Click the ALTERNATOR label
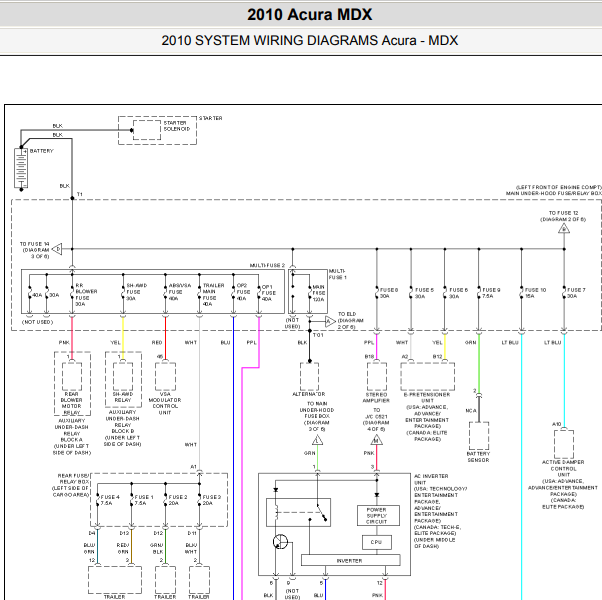The height and width of the screenshot is (600, 602). point(309,394)
